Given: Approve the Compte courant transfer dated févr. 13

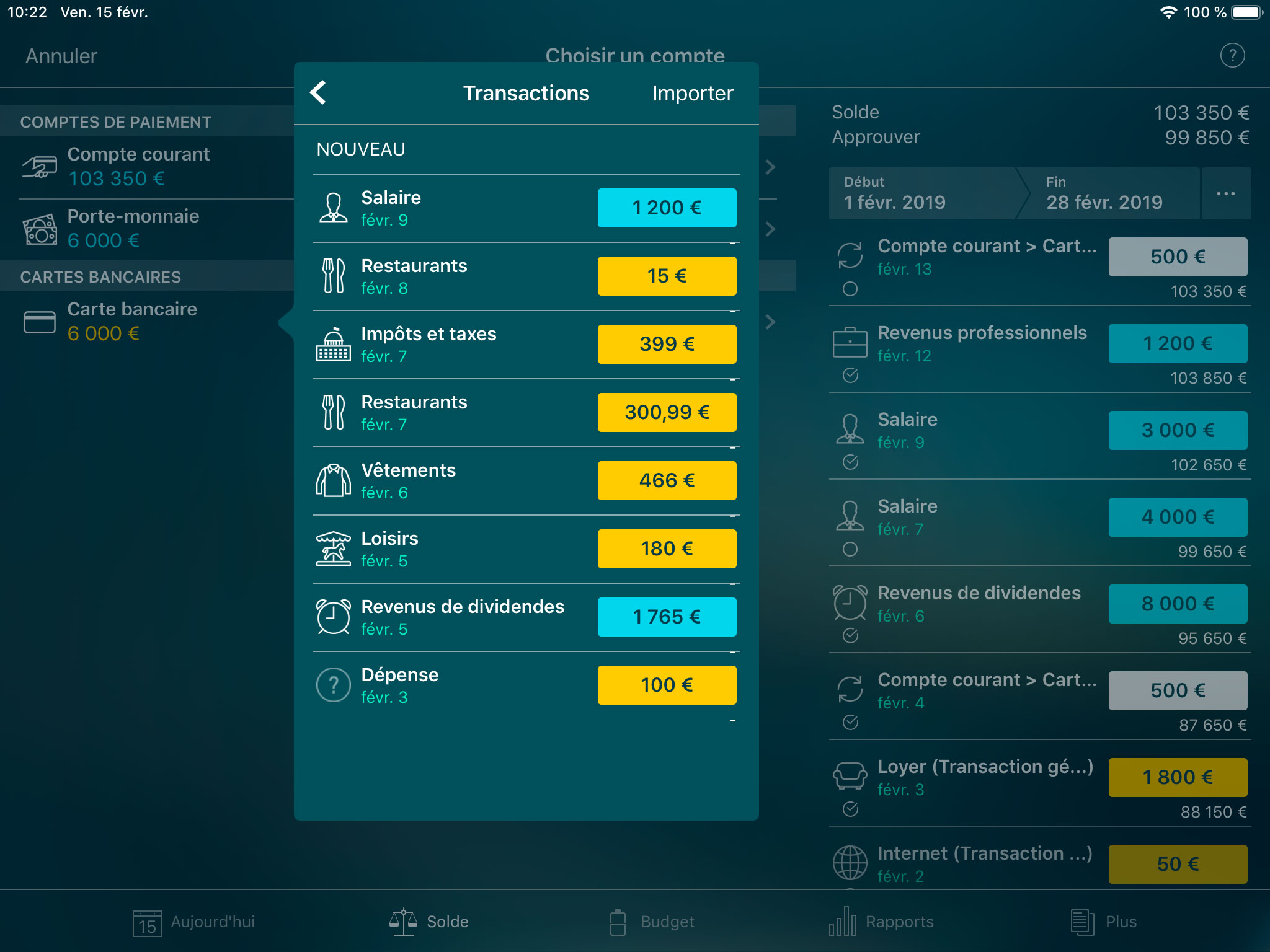Looking at the screenshot, I should tap(851, 288).
